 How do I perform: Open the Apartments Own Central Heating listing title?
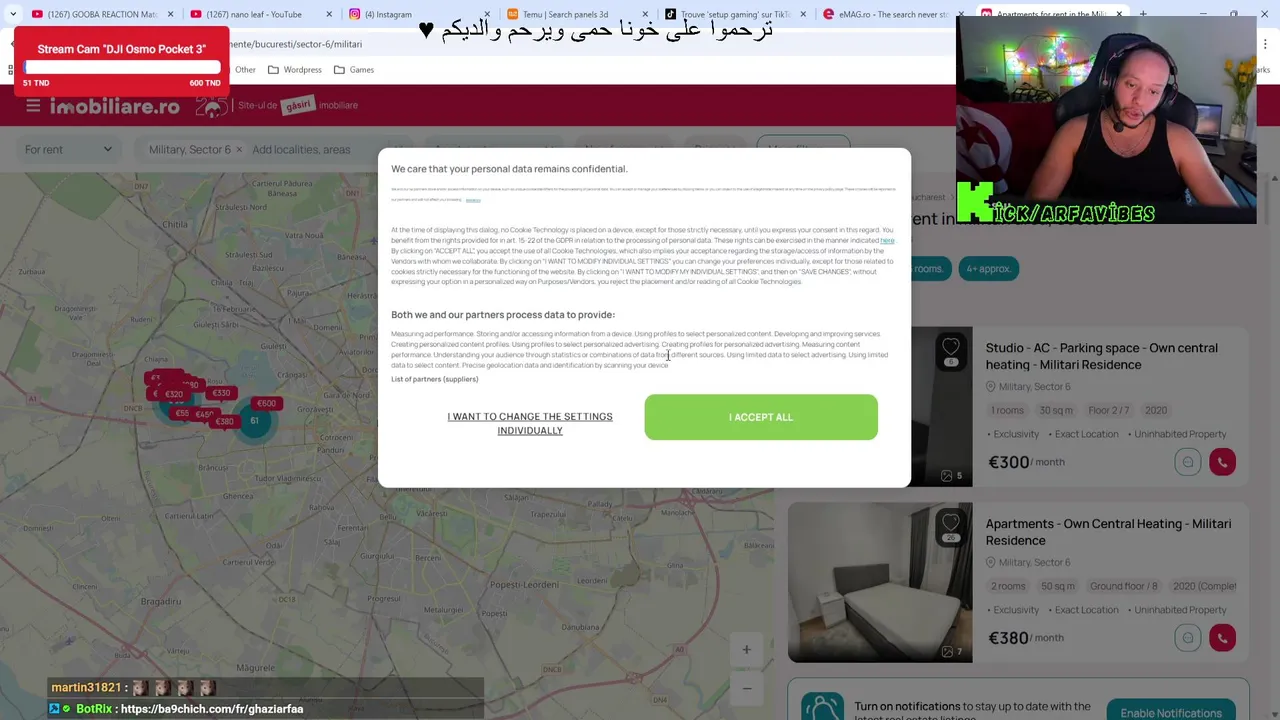point(1108,532)
